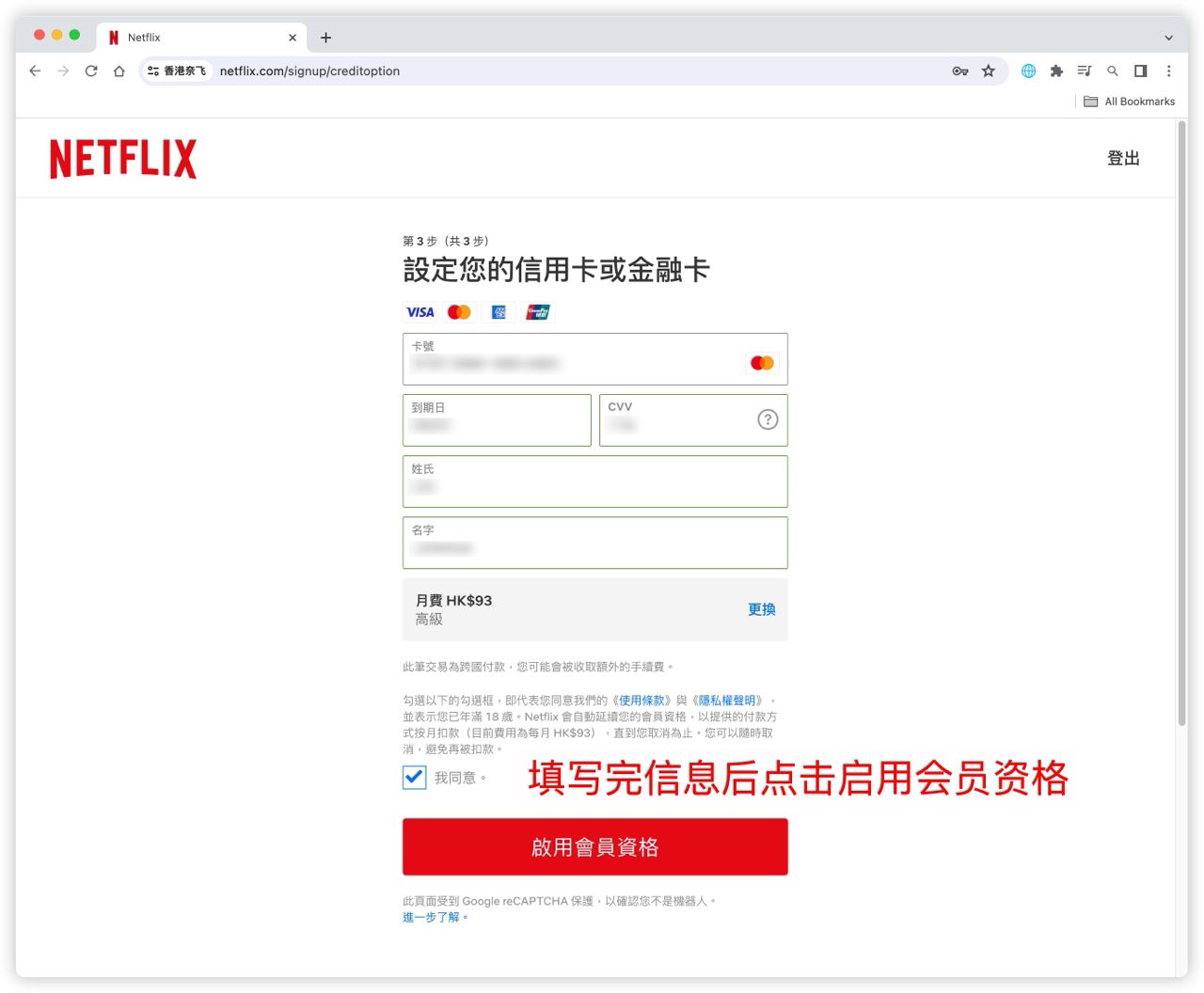Open the 使用條款 terms link

[x=642, y=701]
